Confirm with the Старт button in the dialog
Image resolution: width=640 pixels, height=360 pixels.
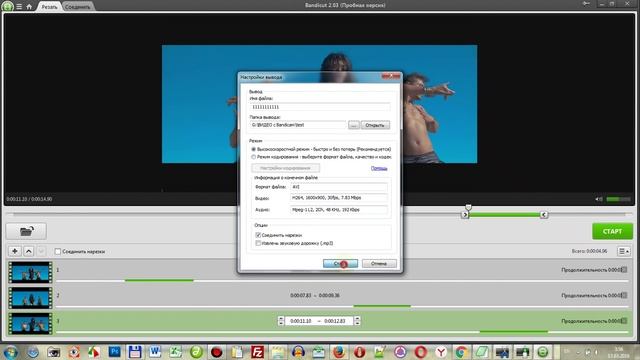point(340,264)
